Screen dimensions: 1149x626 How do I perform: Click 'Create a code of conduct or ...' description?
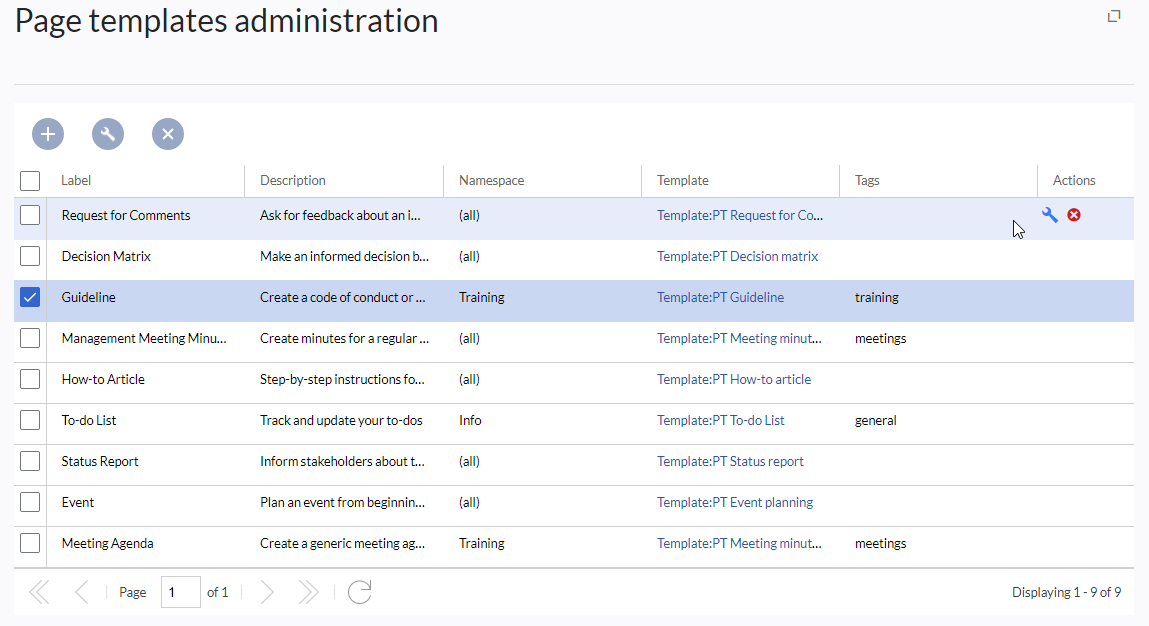[x=343, y=297]
